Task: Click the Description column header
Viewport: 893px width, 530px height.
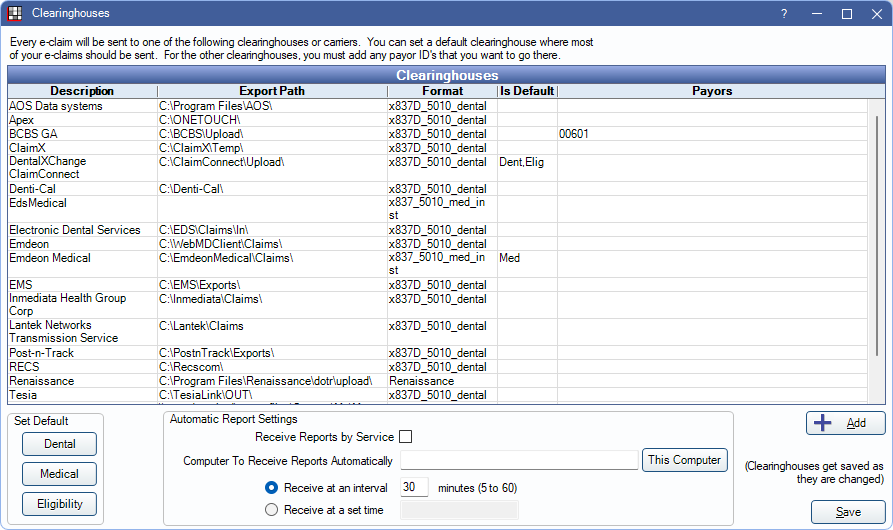Action: tap(82, 91)
